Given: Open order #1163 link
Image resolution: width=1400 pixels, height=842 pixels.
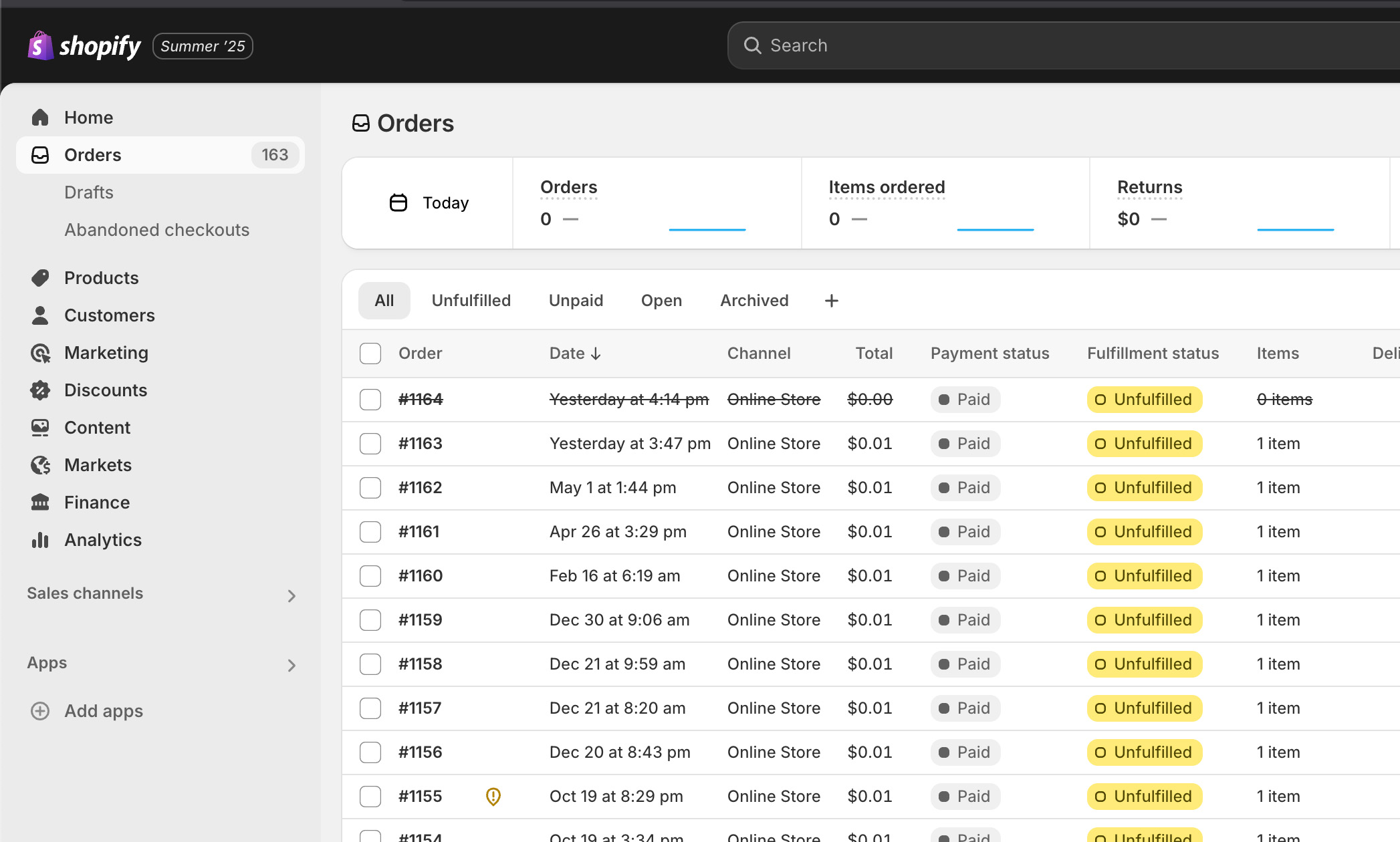Looking at the screenshot, I should tap(421, 444).
